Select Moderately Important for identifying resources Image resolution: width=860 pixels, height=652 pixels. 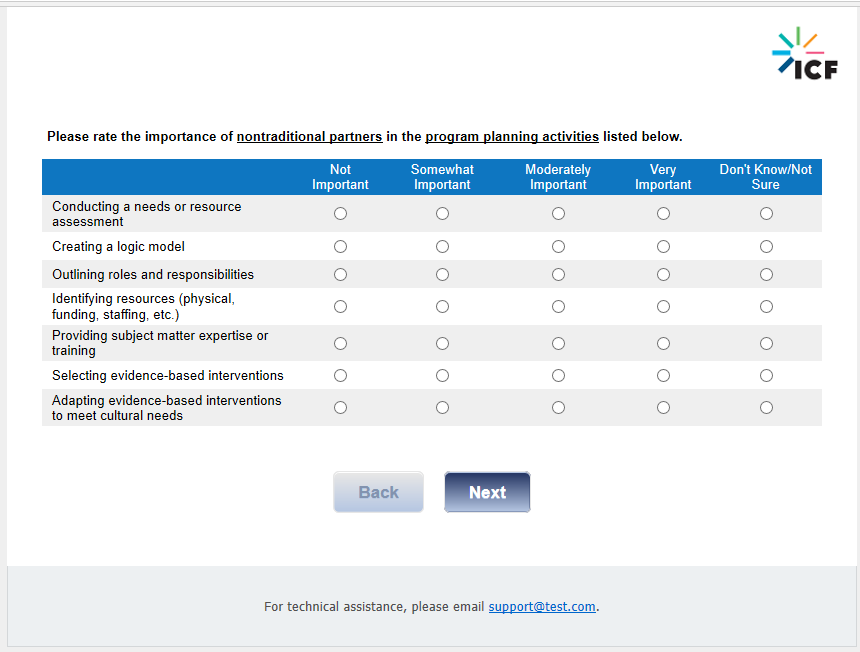pos(558,307)
